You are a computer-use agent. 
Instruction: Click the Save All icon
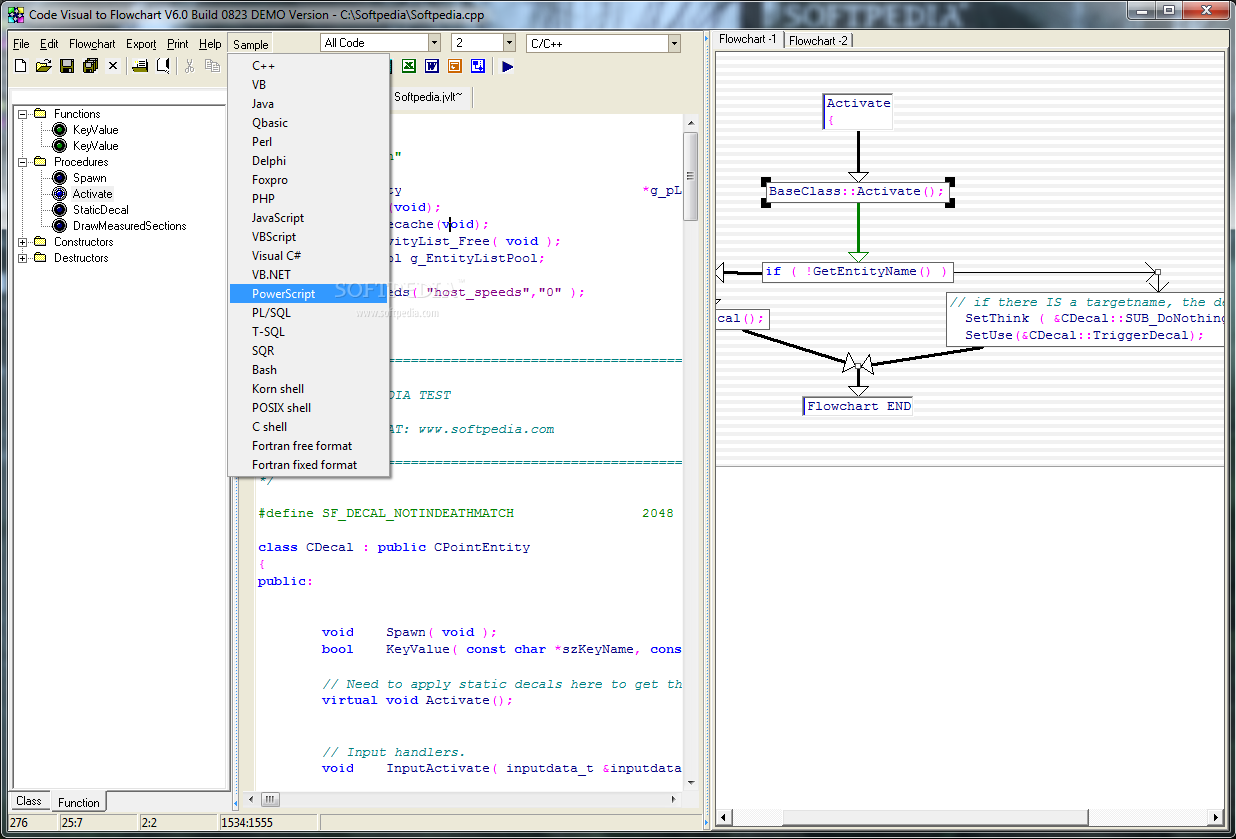pyautogui.click(x=90, y=66)
